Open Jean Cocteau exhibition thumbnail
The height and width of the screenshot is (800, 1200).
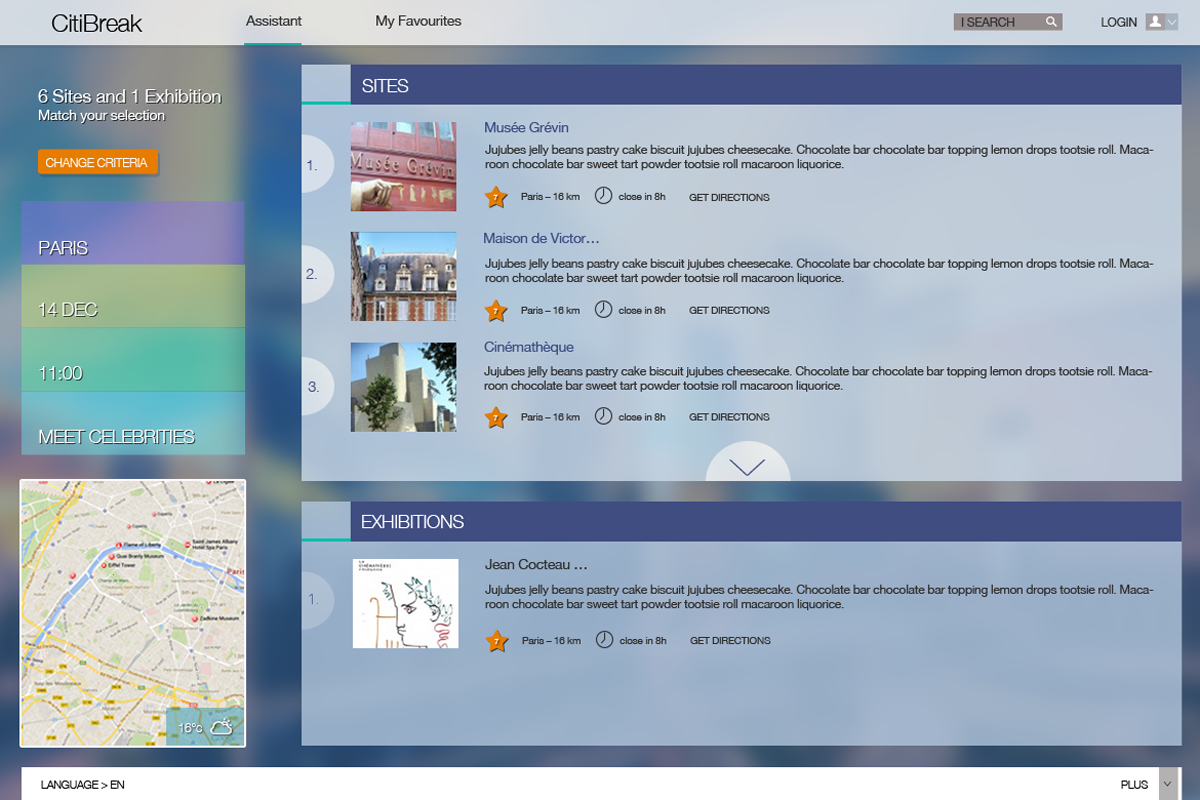click(x=405, y=603)
